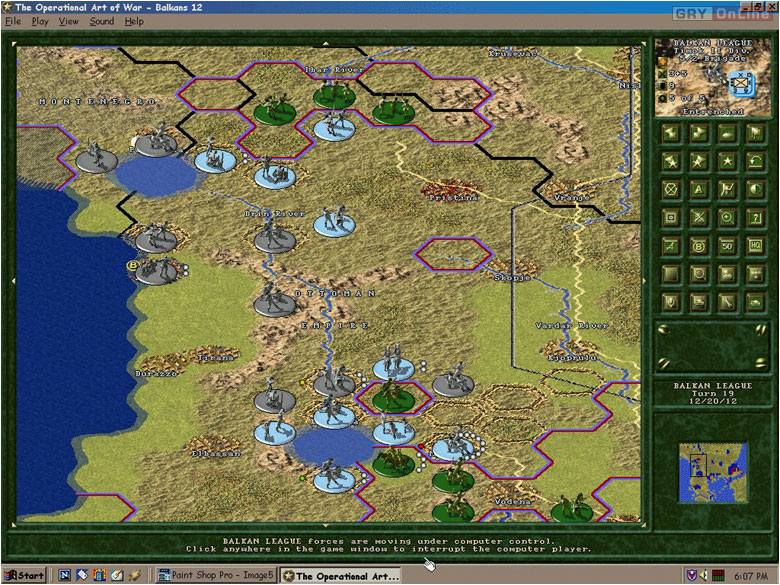
Task: Click the Skopje city label
Action: (x=512, y=277)
